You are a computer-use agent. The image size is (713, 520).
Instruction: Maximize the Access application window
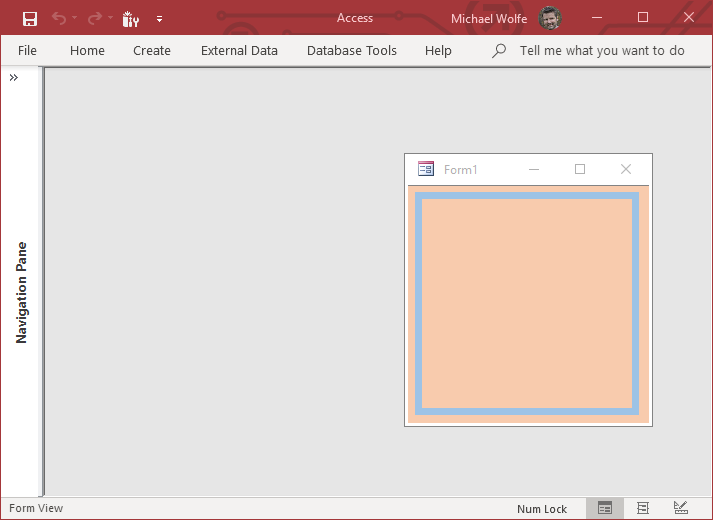point(643,17)
